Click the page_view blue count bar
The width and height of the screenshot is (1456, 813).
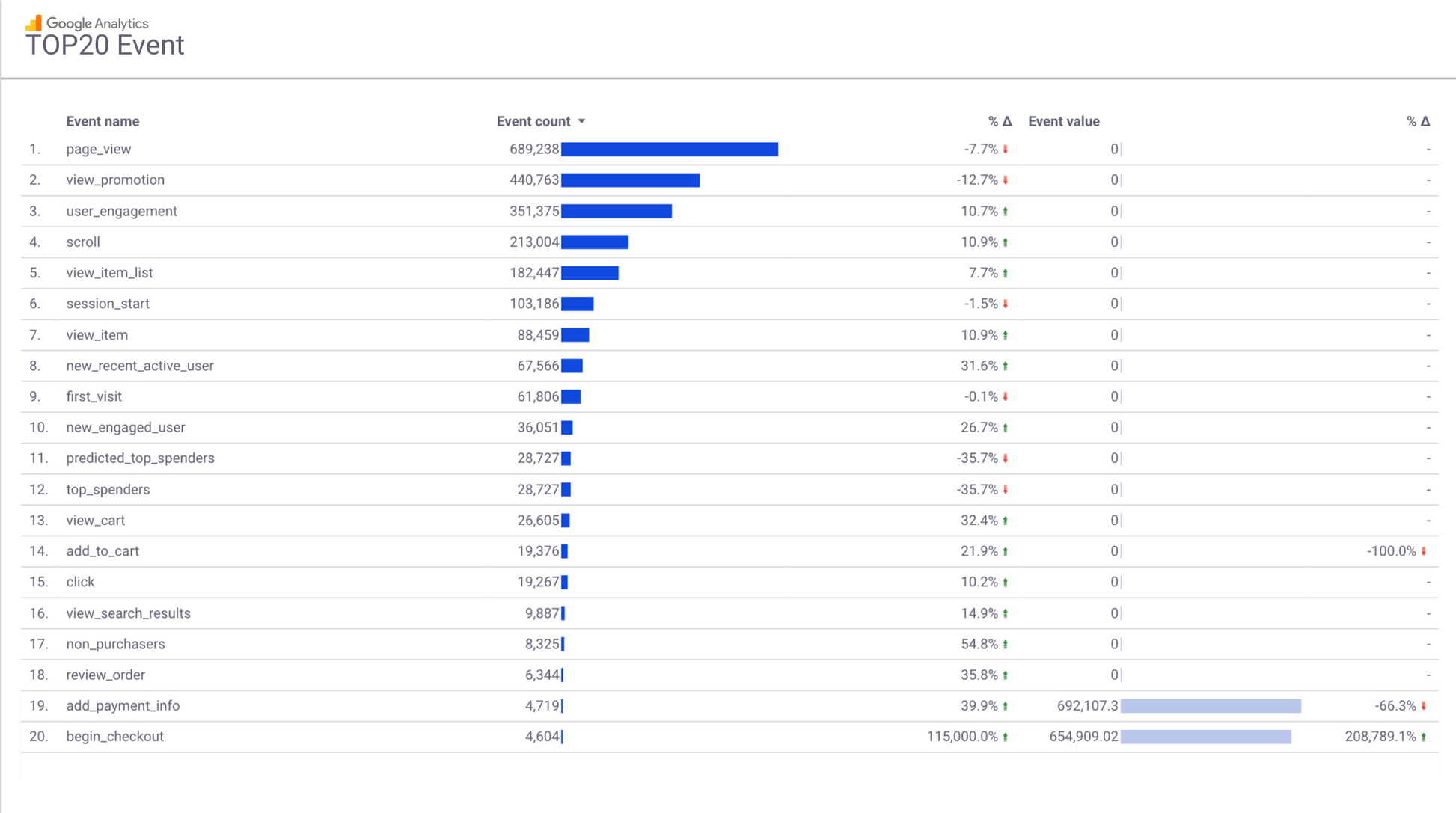coord(670,150)
